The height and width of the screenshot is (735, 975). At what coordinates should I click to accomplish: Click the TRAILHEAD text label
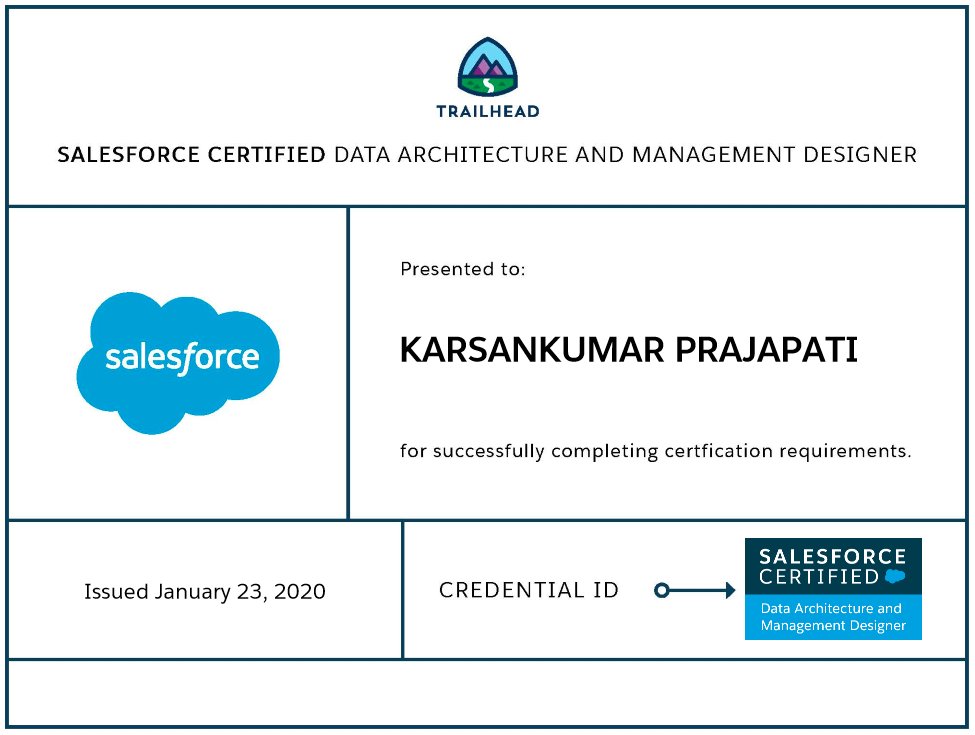pyautogui.click(x=487, y=112)
